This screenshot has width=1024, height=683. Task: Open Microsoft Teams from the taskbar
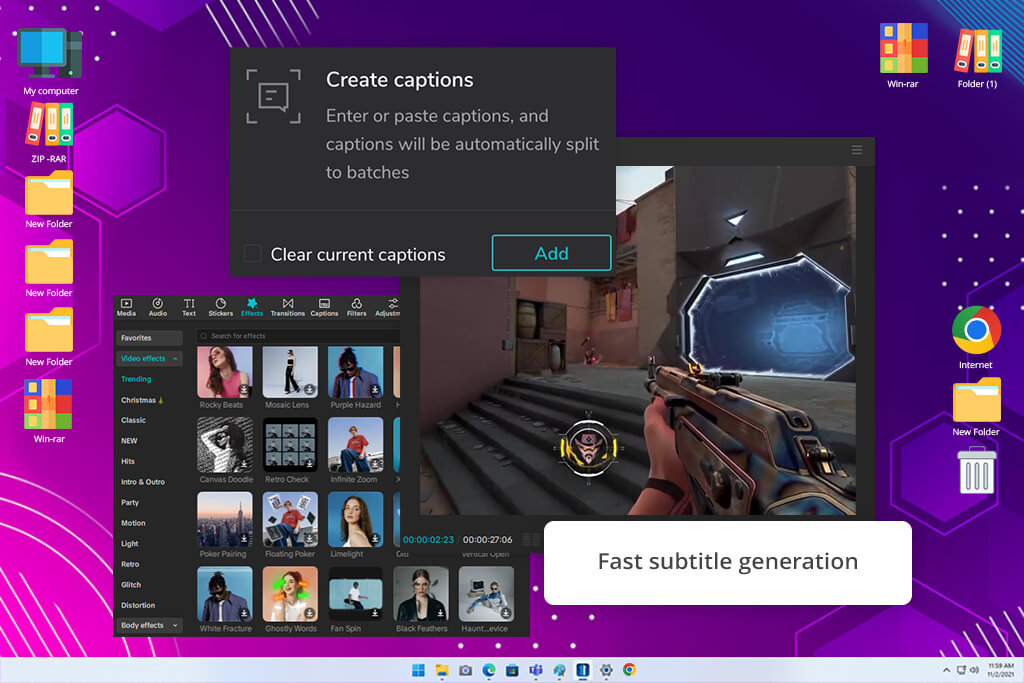point(536,670)
